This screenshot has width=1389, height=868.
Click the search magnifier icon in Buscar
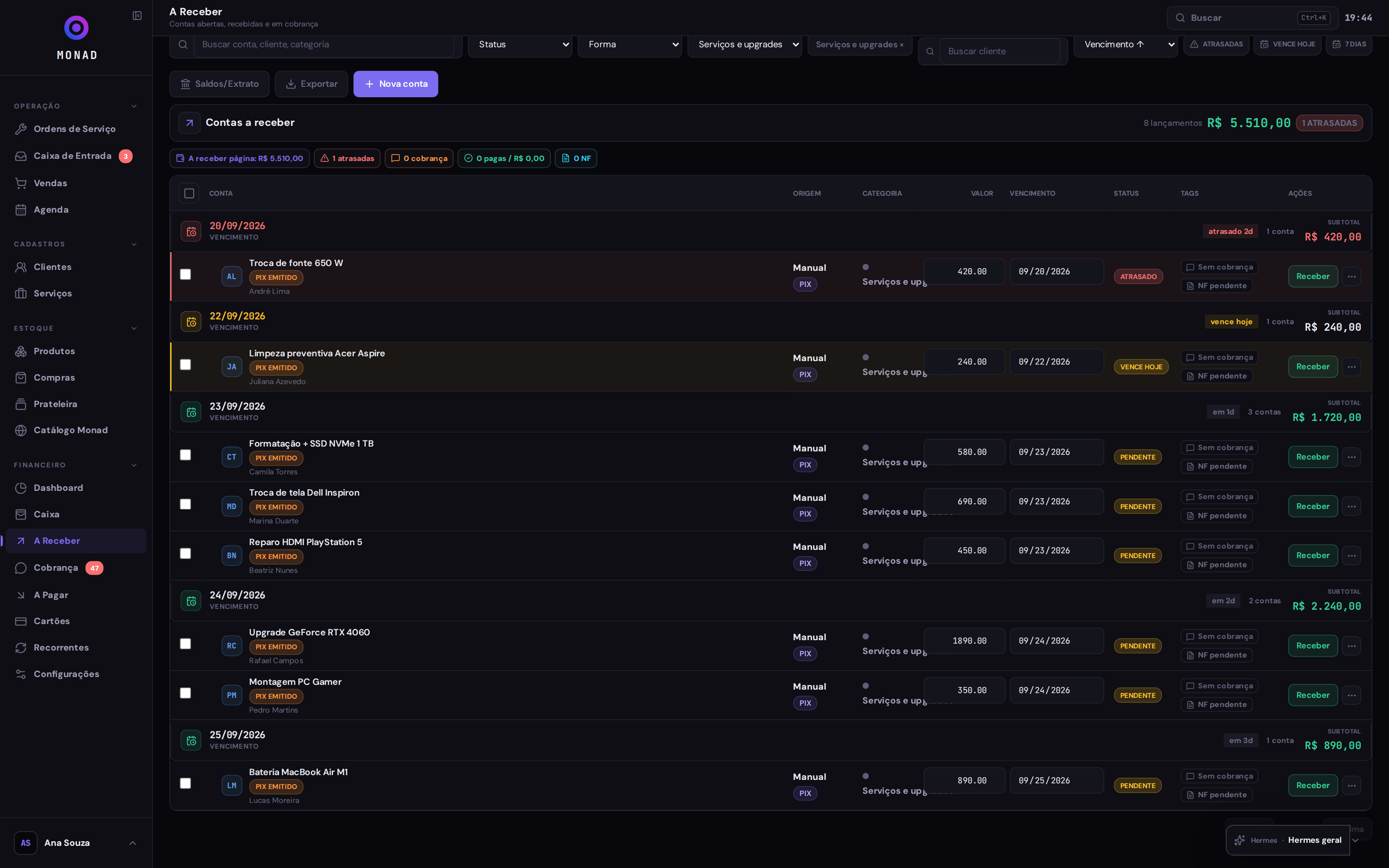tap(1180, 18)
